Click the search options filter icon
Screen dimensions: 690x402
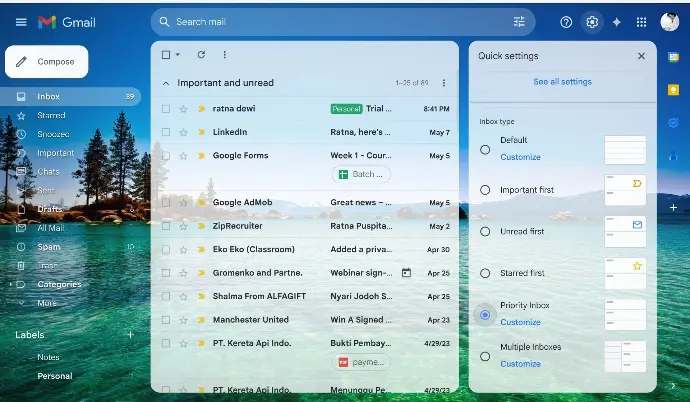coord(519,22)
